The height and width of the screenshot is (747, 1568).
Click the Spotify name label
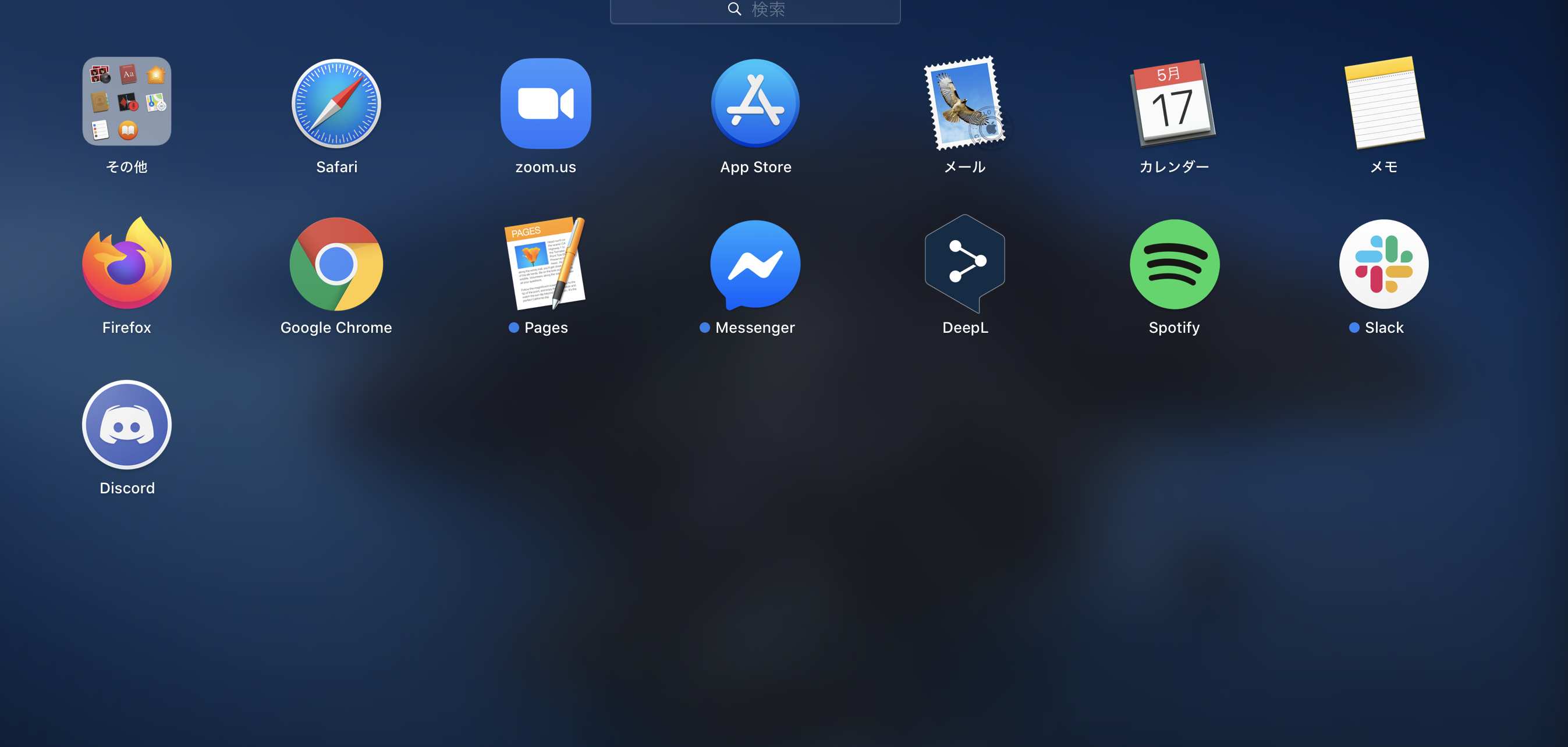click(x=1173, y=328)
